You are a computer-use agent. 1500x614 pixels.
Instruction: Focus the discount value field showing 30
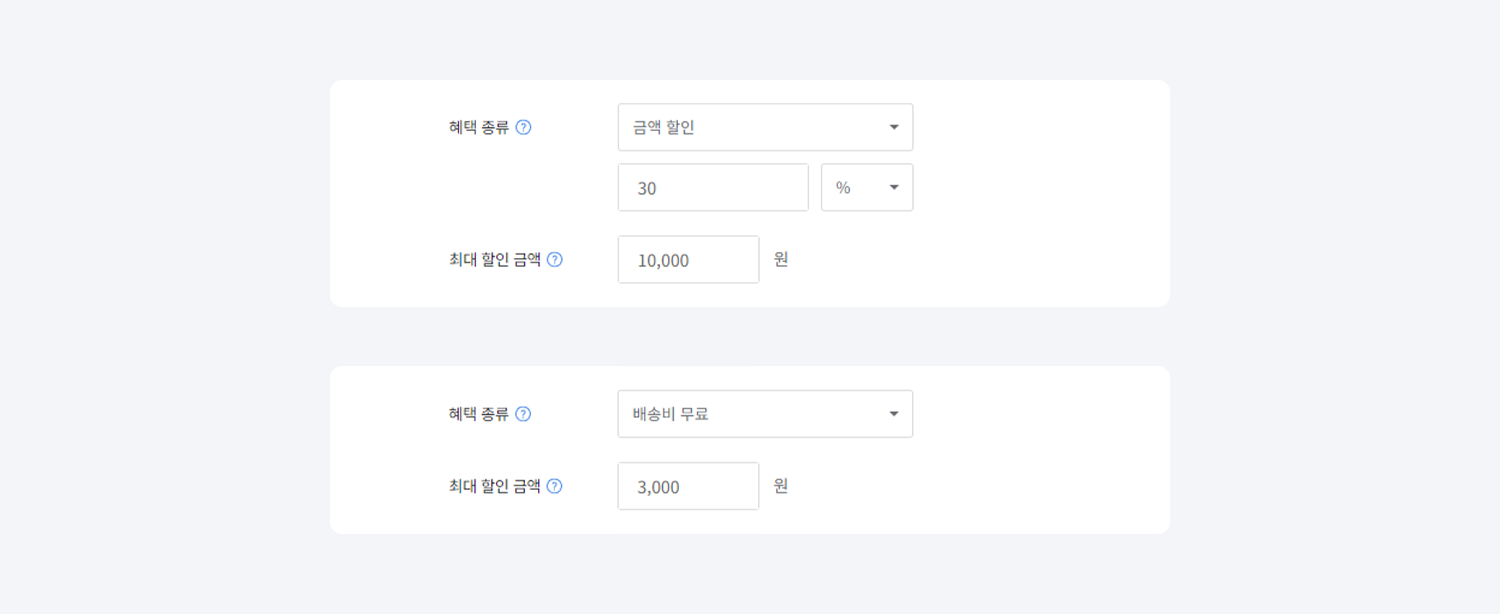point(712,188)
